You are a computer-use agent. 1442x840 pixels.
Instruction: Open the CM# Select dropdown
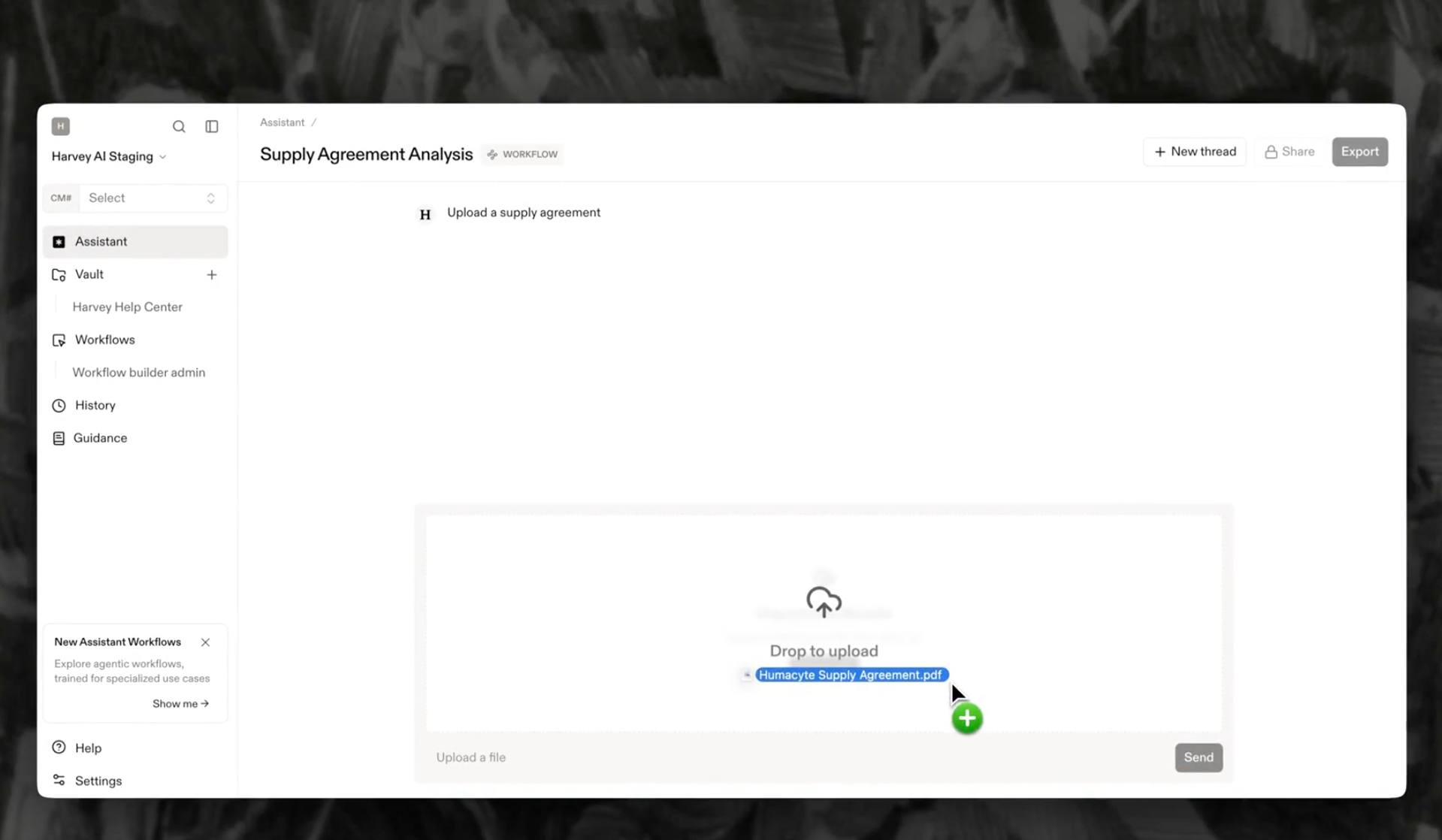click(x=151, y=198)
